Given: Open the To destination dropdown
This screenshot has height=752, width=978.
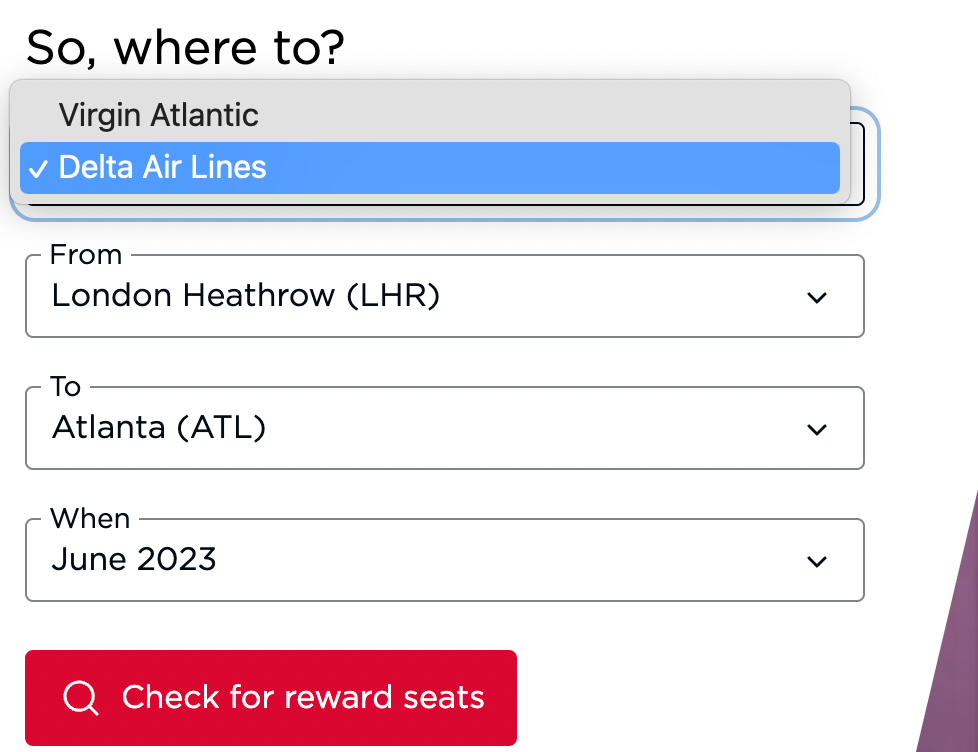Looking at the screenshot, I should (x=445, y=428).
